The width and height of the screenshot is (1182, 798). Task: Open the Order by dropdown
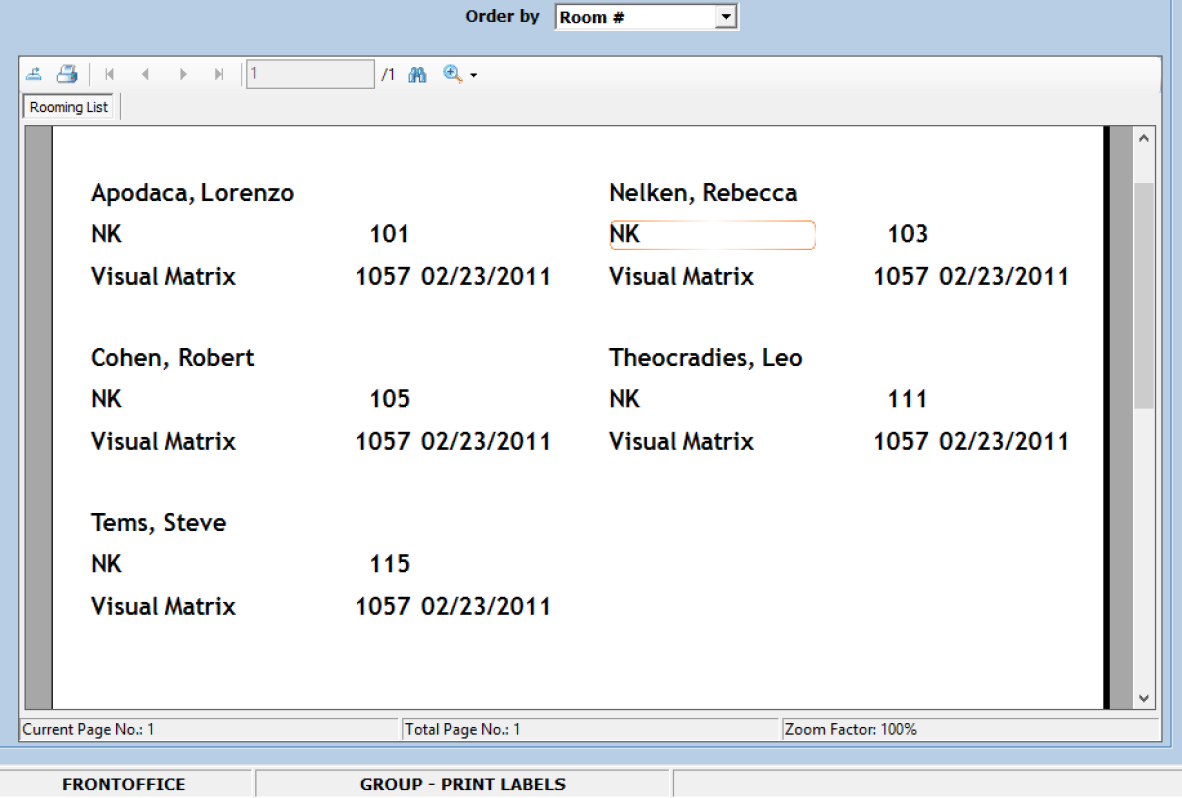click(x=727, y=17)
